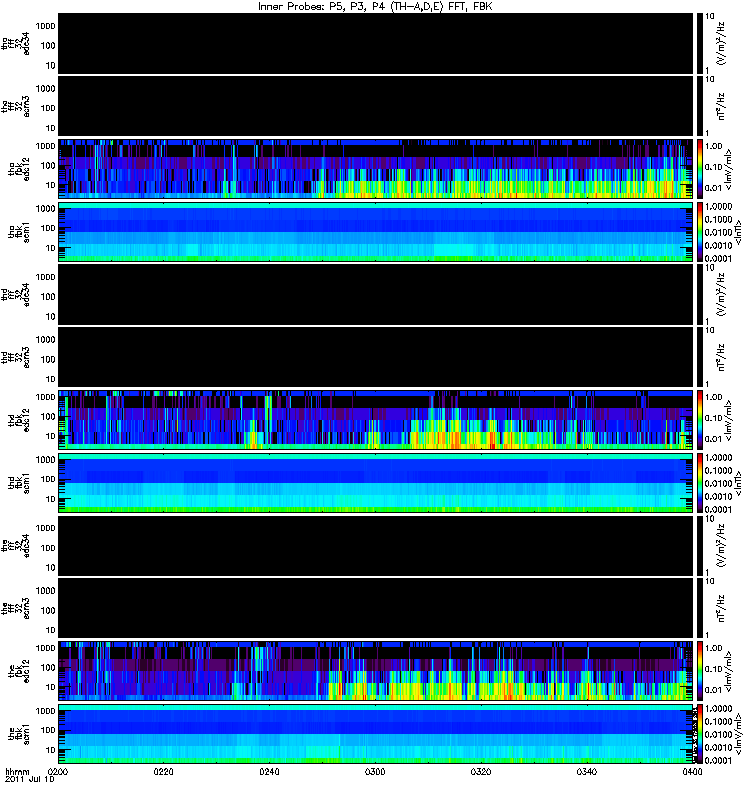Click the tha fbk scm1 color bar
This screenshot has width=750, height=800.
700,232
